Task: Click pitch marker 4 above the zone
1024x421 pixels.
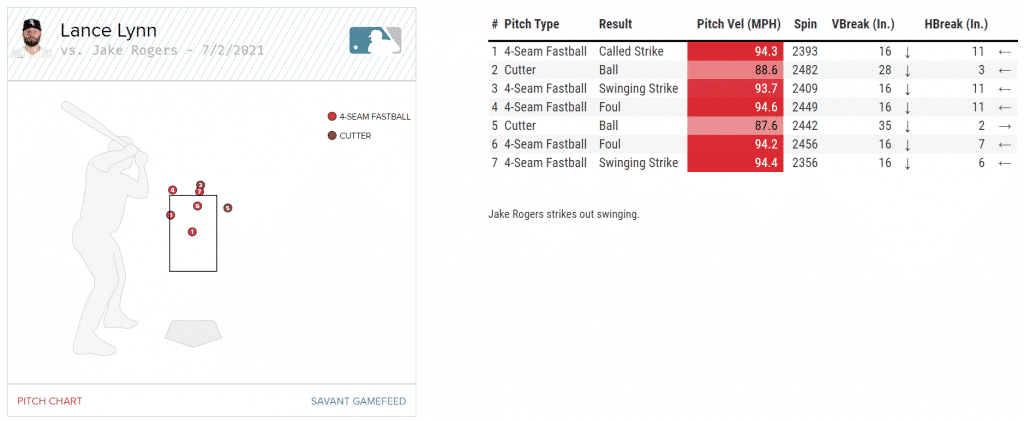Action: pyautogui.click(x=173, y=190)
